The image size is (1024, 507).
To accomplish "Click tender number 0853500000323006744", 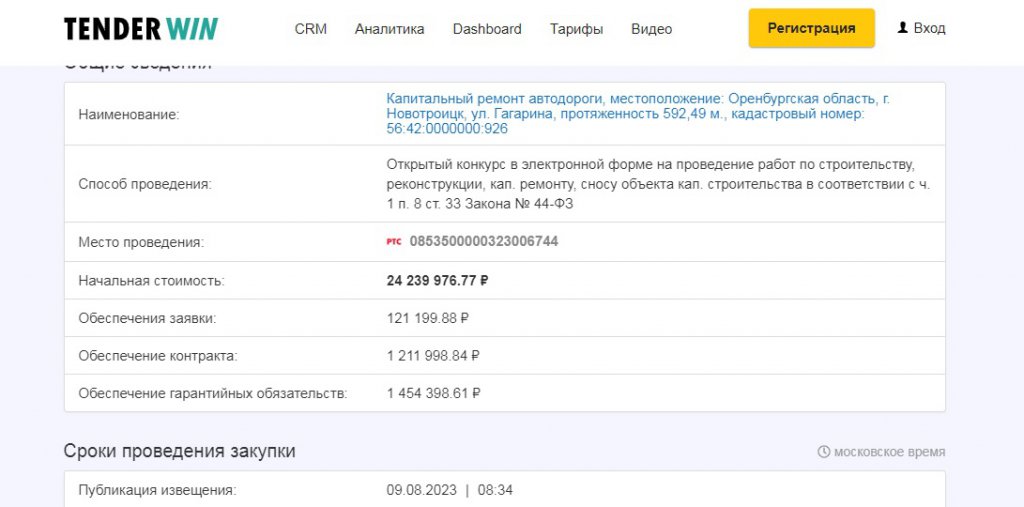I will click(x=484, y=242).
